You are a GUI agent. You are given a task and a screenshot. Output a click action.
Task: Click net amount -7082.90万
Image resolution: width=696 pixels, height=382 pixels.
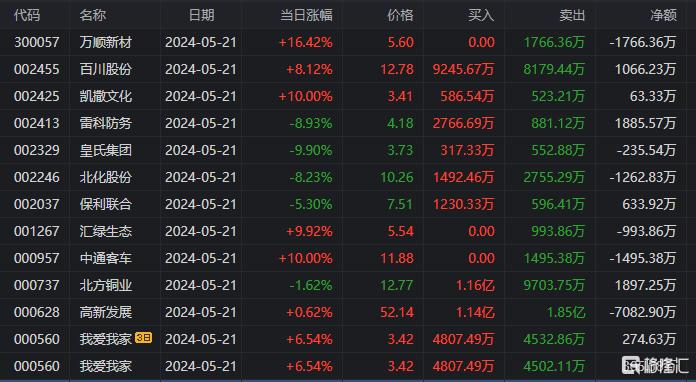[x=643, y=312]
